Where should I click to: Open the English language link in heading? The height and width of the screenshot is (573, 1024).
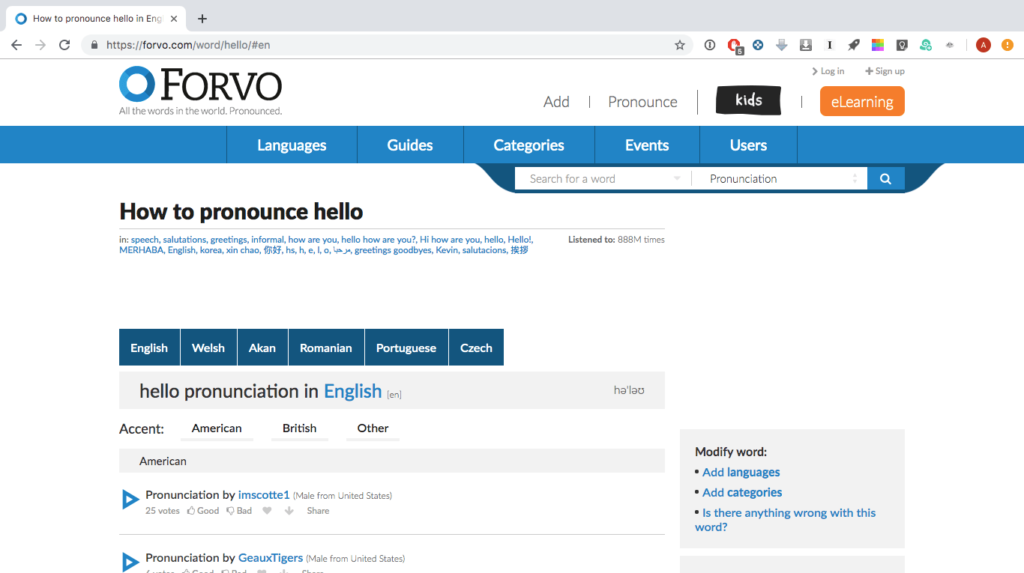(x=353, y=391)
